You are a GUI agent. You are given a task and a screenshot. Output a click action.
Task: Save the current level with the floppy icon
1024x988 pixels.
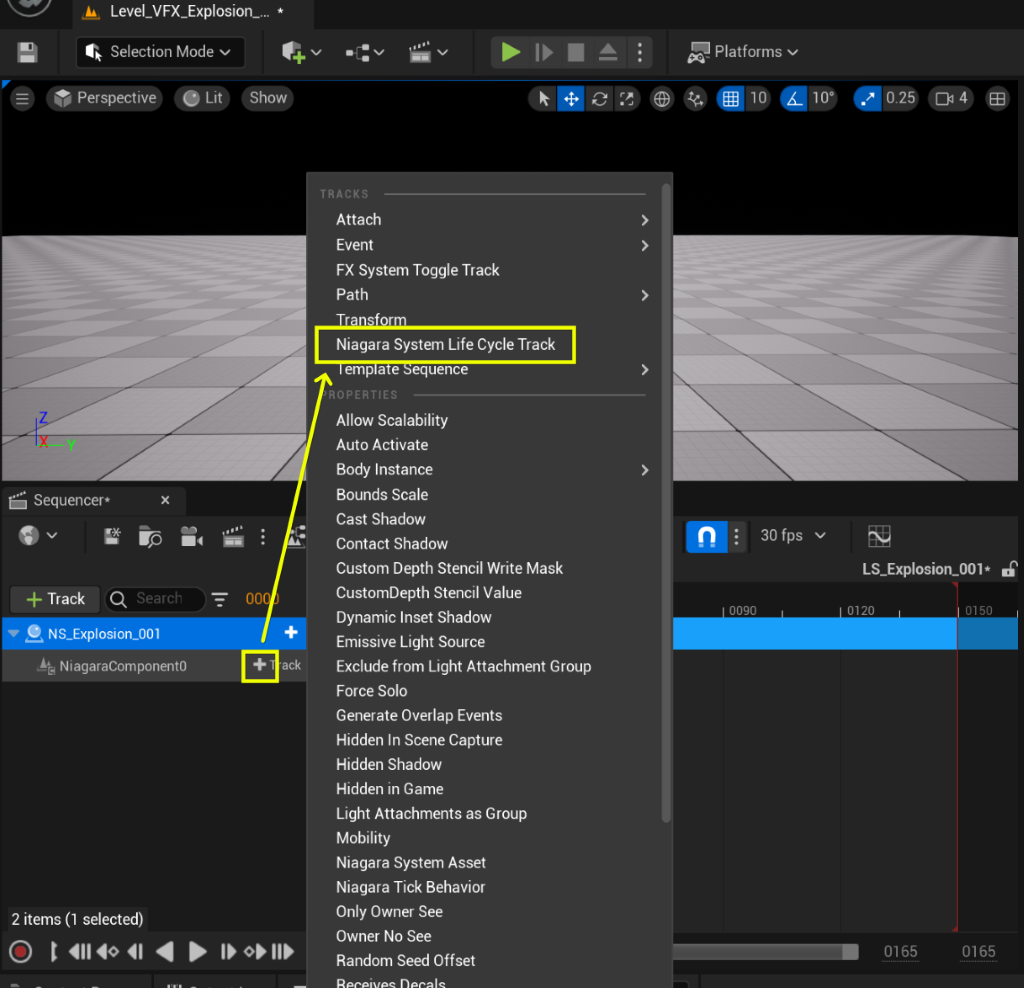27,52
